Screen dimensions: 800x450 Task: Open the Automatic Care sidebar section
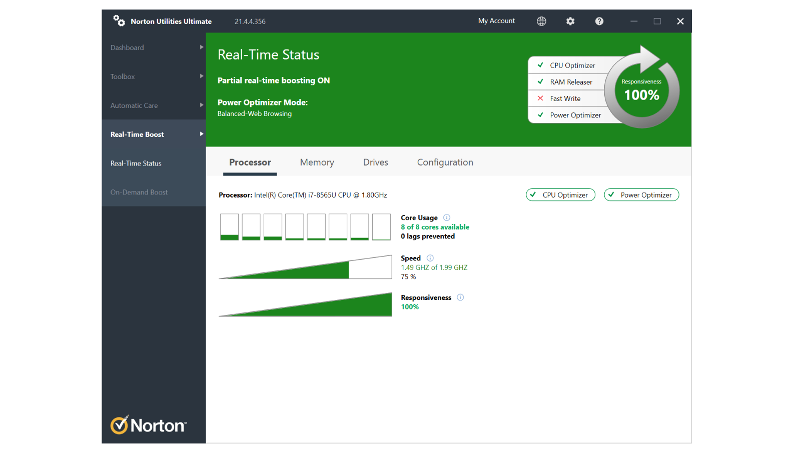(154, 106)
